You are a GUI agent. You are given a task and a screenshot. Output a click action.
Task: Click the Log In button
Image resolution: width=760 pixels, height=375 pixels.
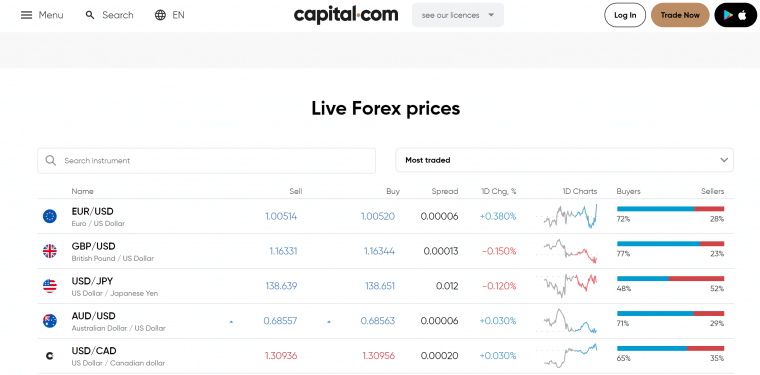tap(625, 15)
